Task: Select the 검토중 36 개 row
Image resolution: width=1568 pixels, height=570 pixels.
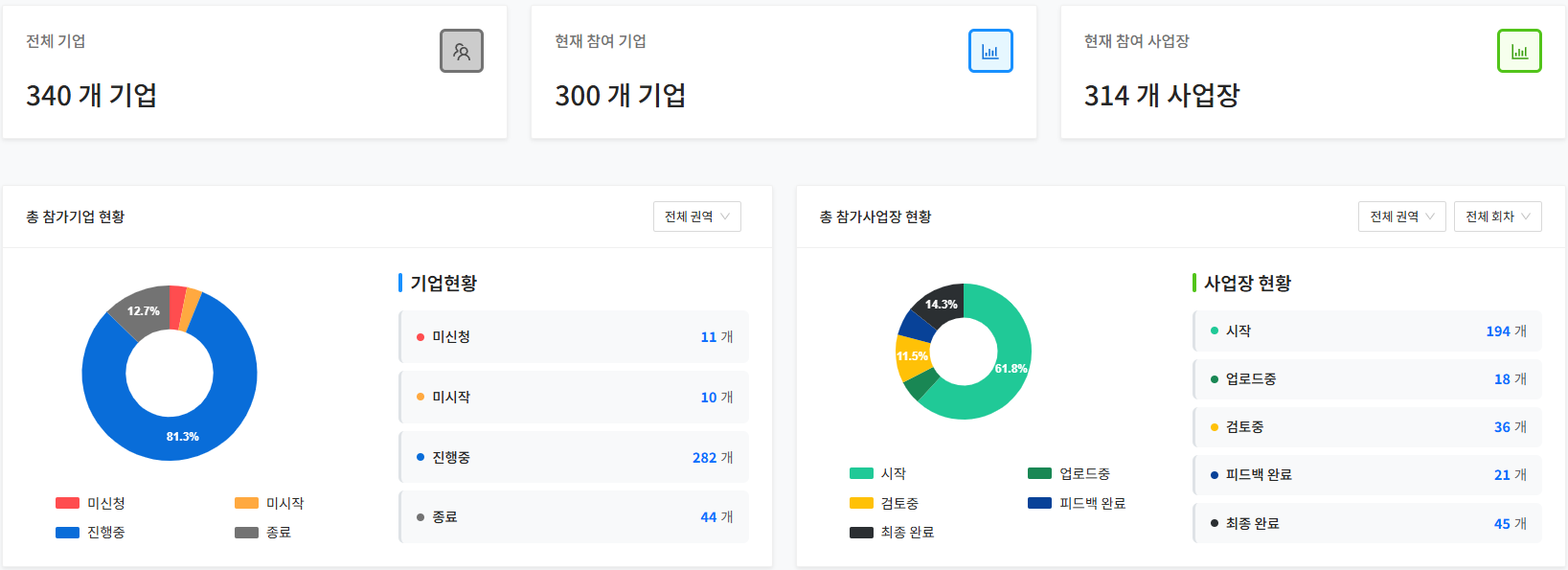Action: [1367, 427]
